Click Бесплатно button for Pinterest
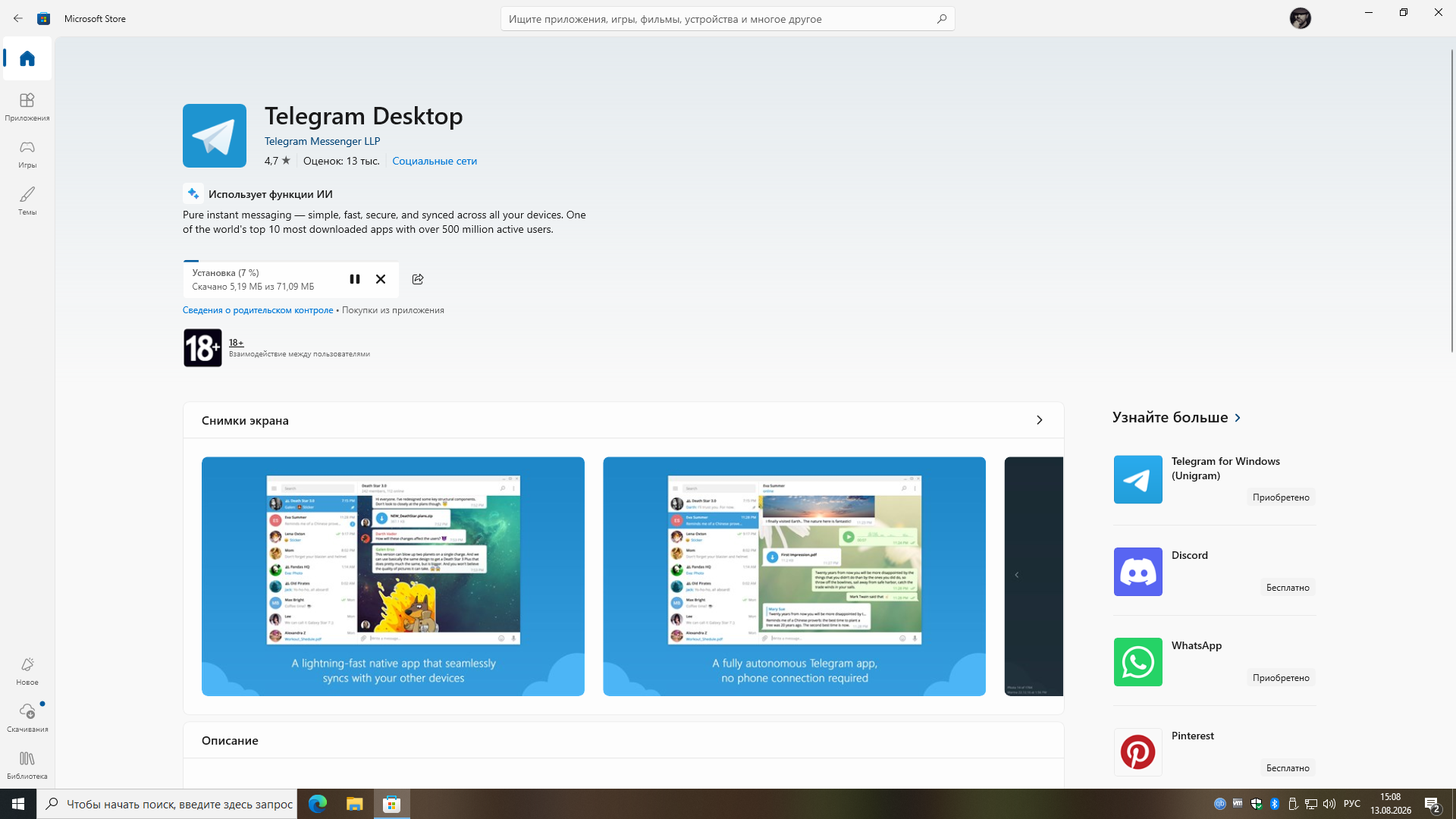The image size is (1456, 819). [1288, 768]
